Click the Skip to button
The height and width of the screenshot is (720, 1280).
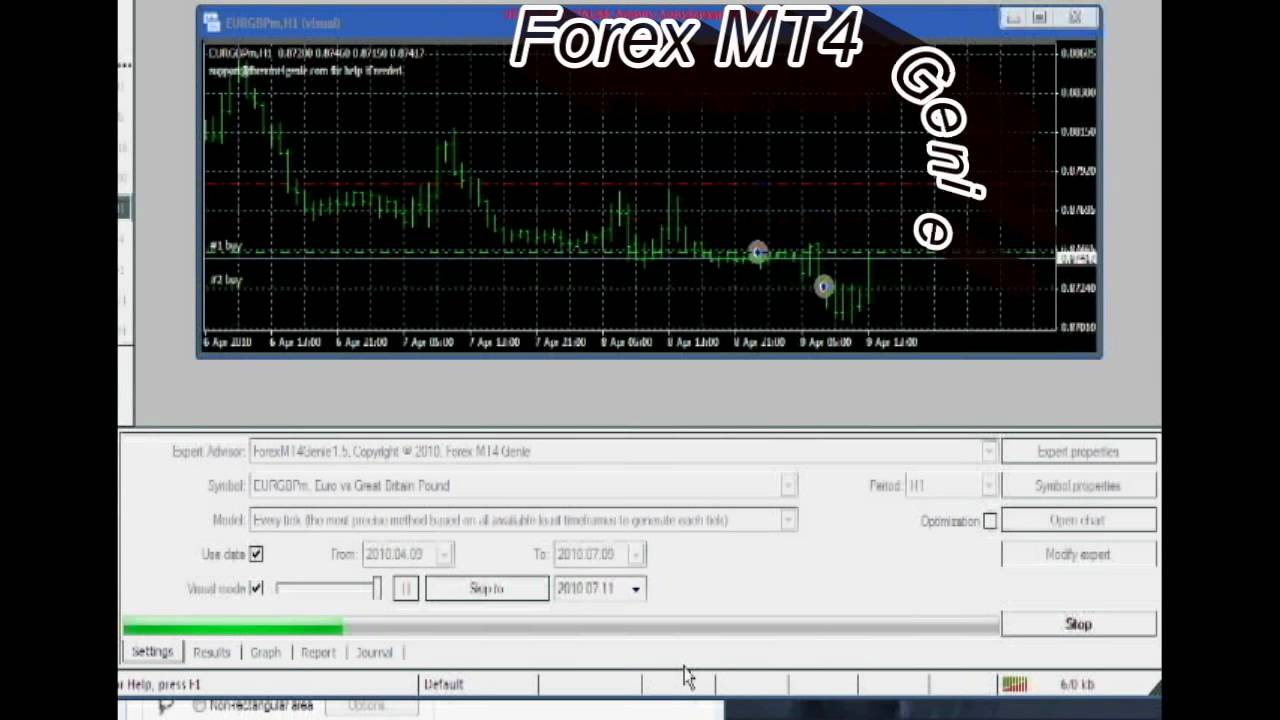[487, 588]
